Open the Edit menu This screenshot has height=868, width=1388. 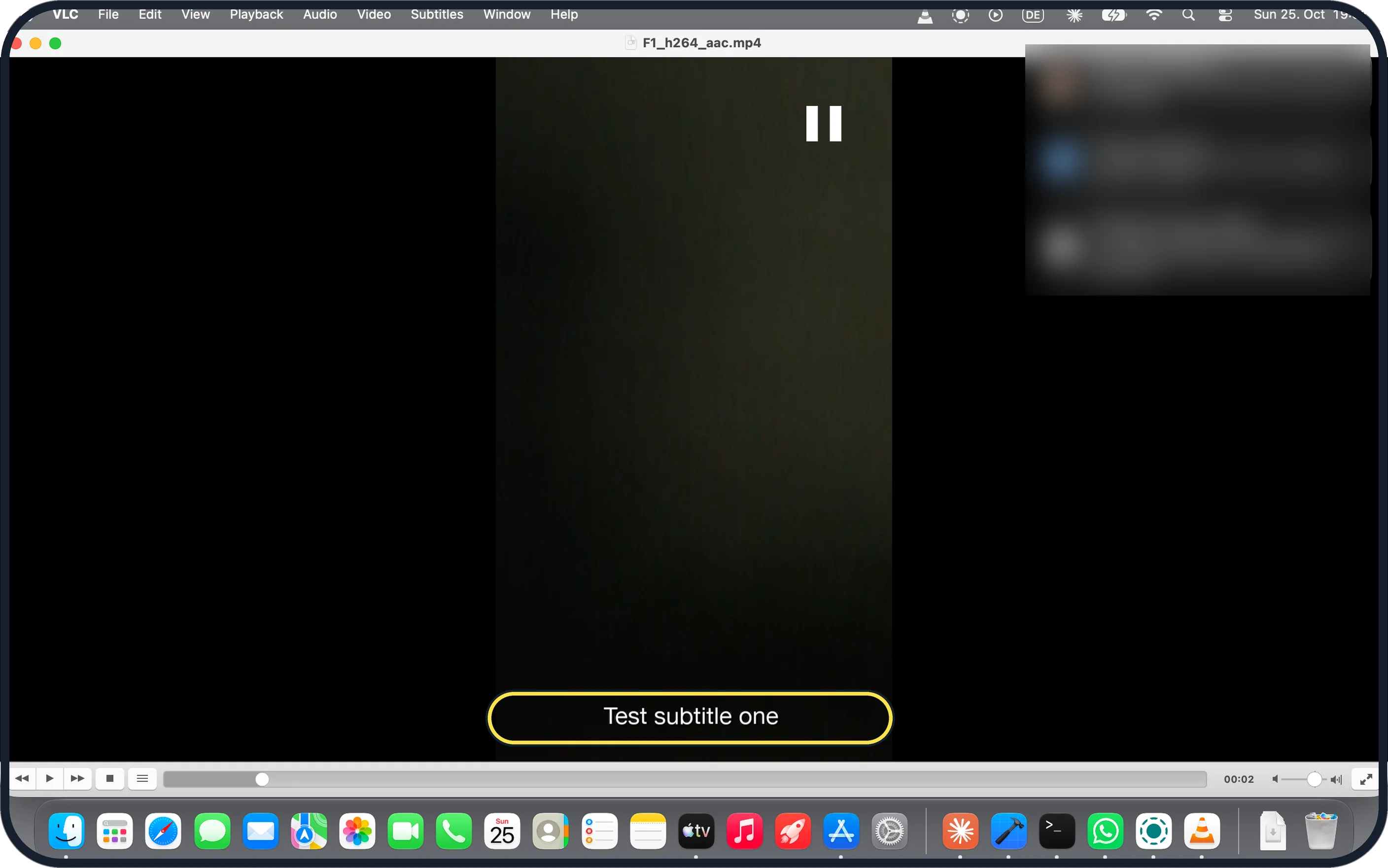point(150,14)
